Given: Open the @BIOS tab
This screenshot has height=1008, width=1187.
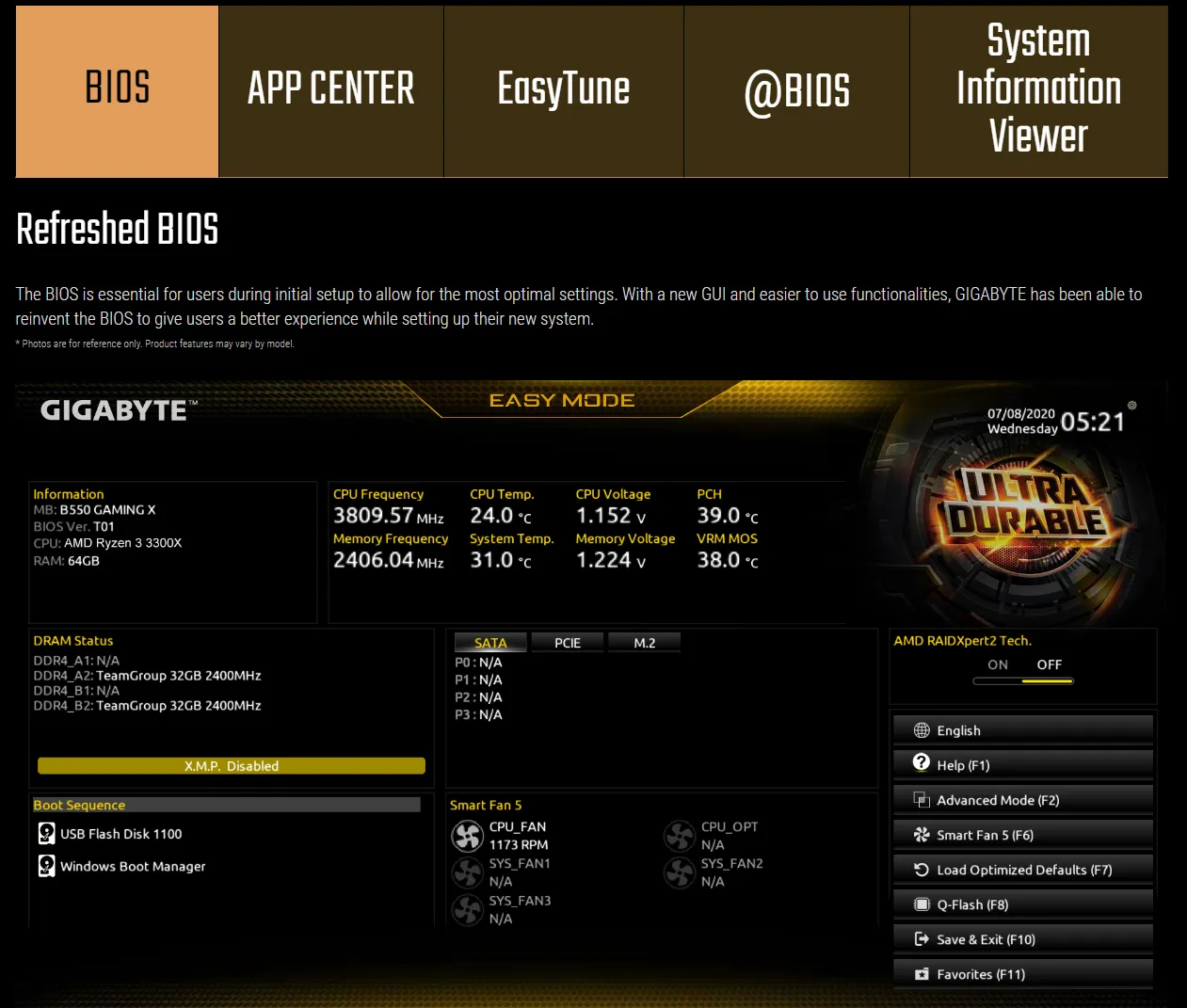Looking at the screenshot, I should tap(796, 91).
